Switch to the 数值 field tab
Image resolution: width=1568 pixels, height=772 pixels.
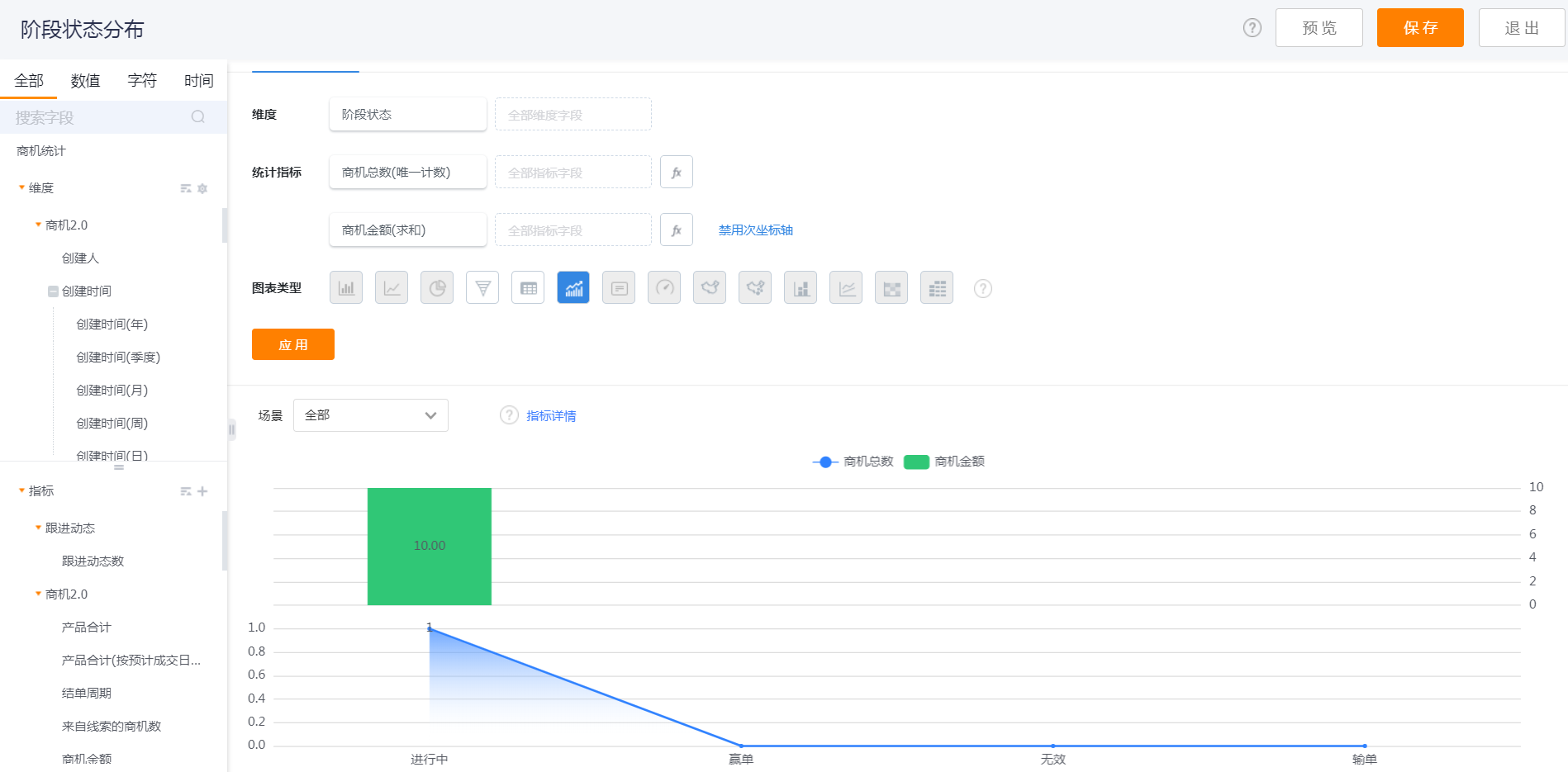pos(85,80)
